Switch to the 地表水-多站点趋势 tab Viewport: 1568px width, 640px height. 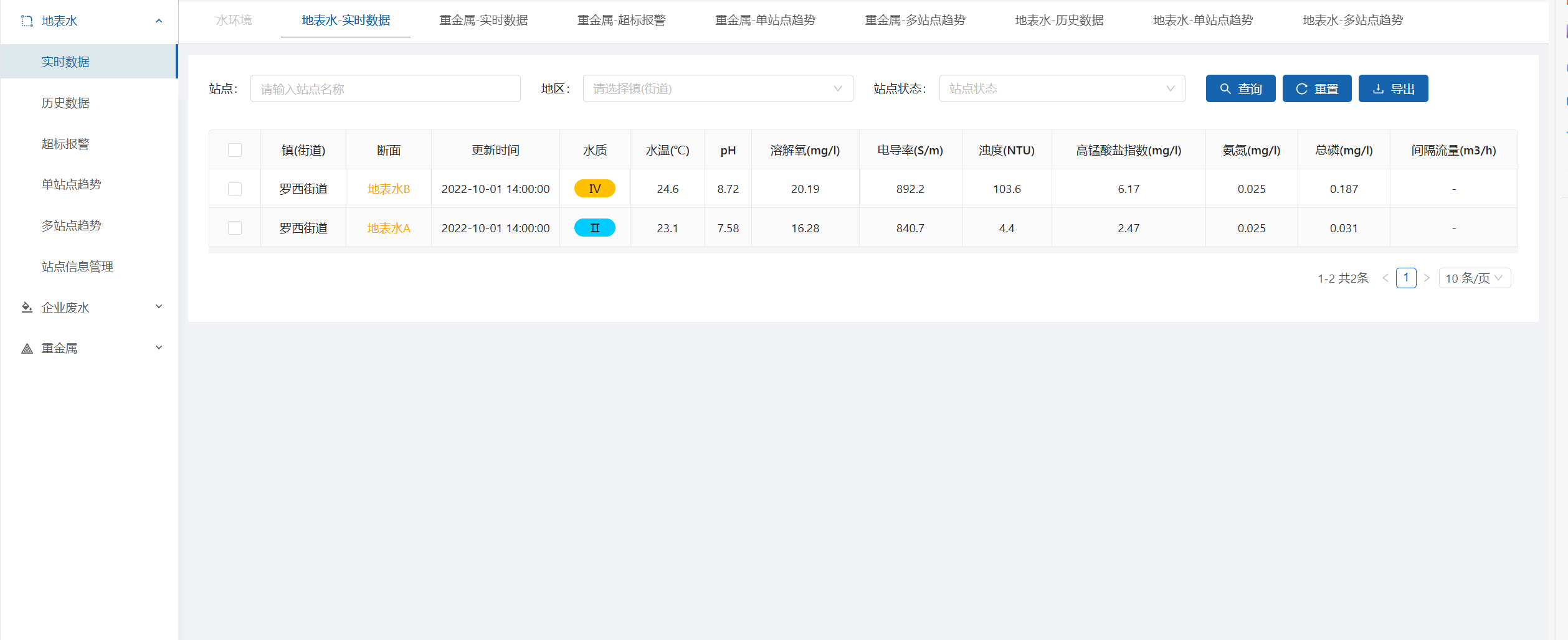pos(1353,21)
